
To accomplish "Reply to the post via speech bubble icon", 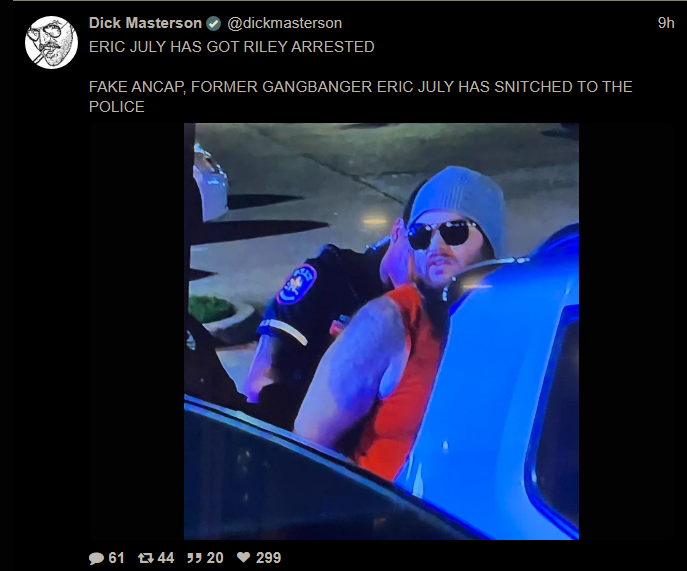I will point(96,557).
